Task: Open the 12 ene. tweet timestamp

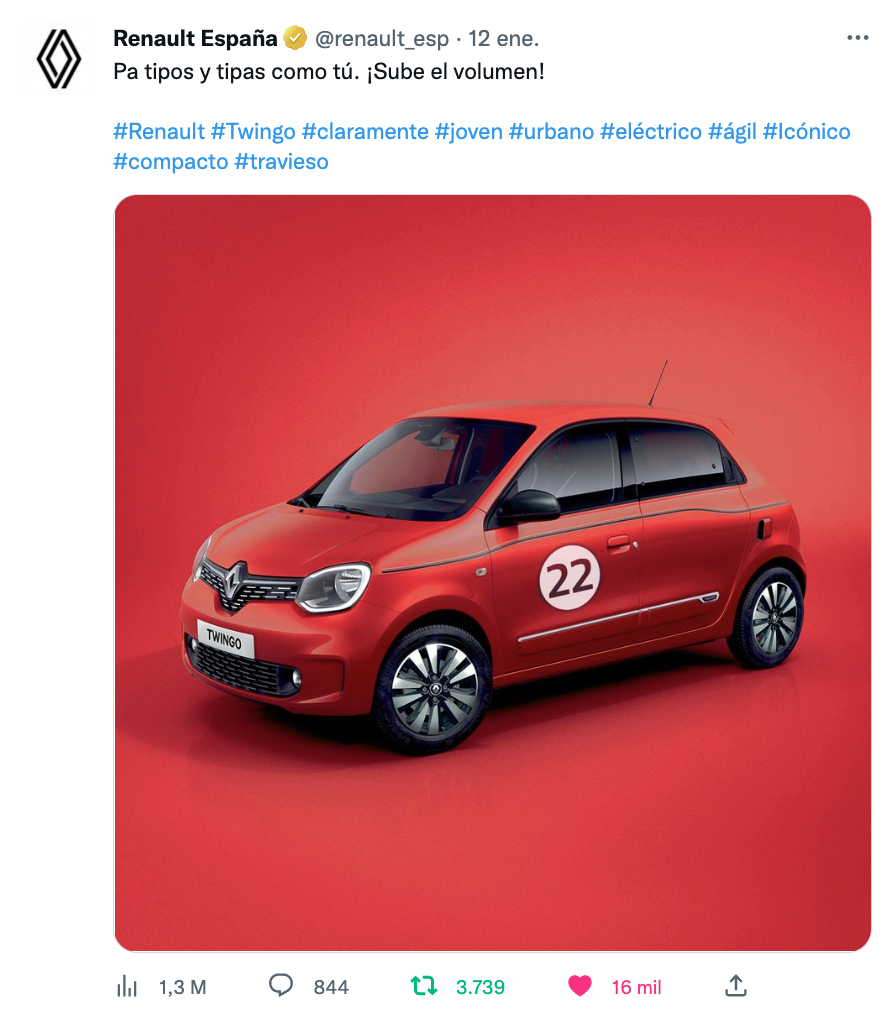Action: (504, 39)
